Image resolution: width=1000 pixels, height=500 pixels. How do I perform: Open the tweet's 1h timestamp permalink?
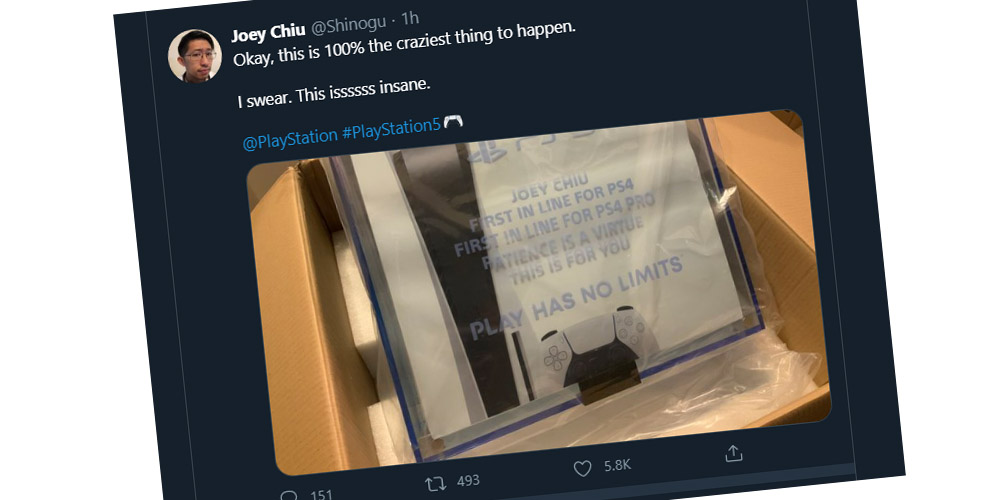point(409,18)
